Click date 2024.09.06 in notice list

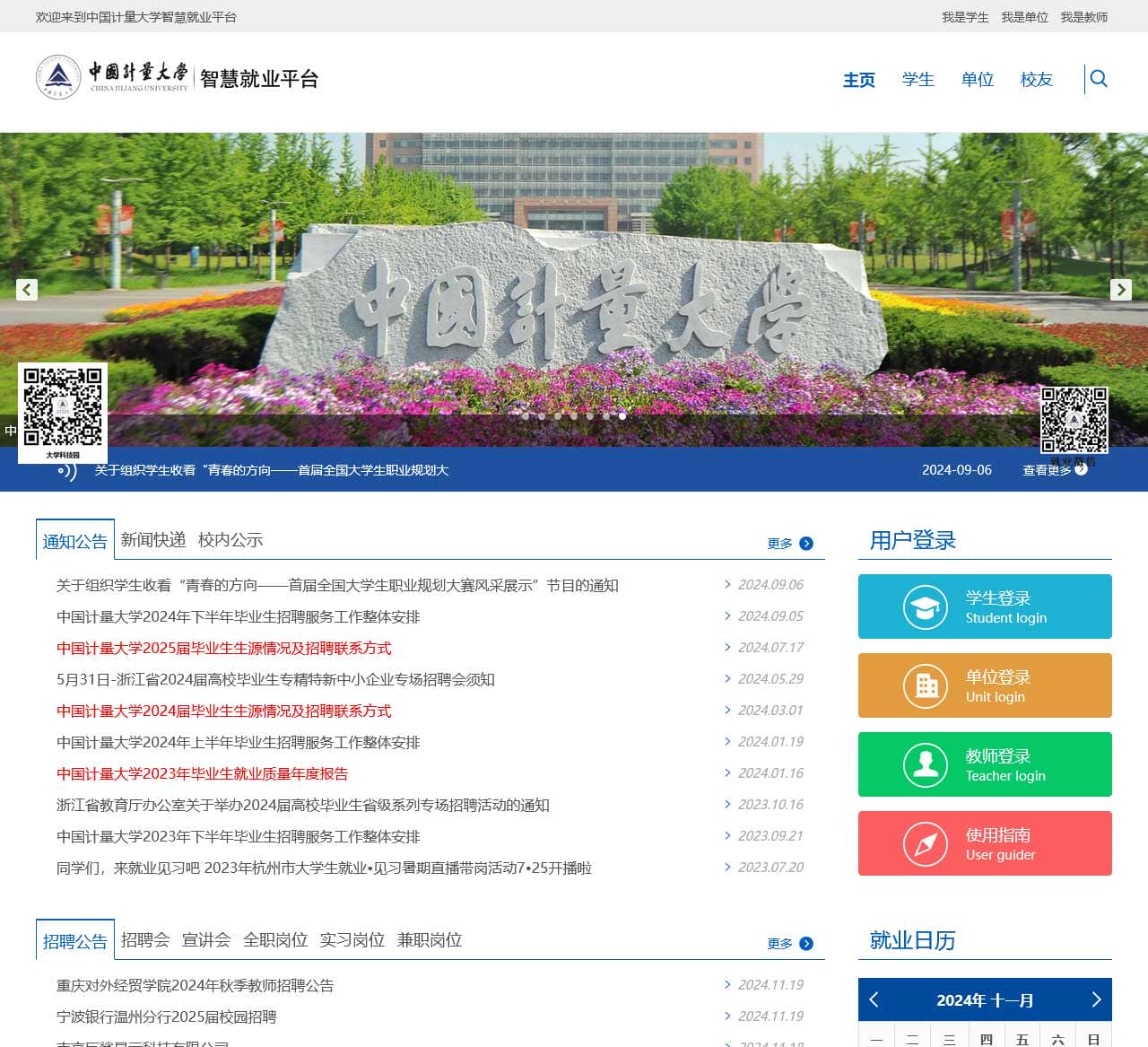pyautogui.click(x=770, y=584)
